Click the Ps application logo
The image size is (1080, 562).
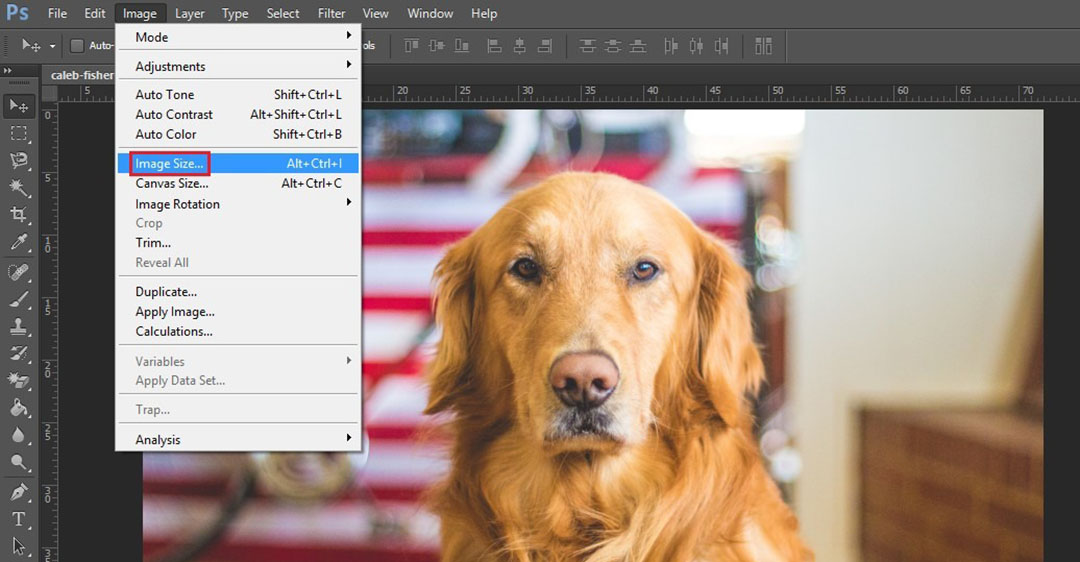tap(17, 12)
